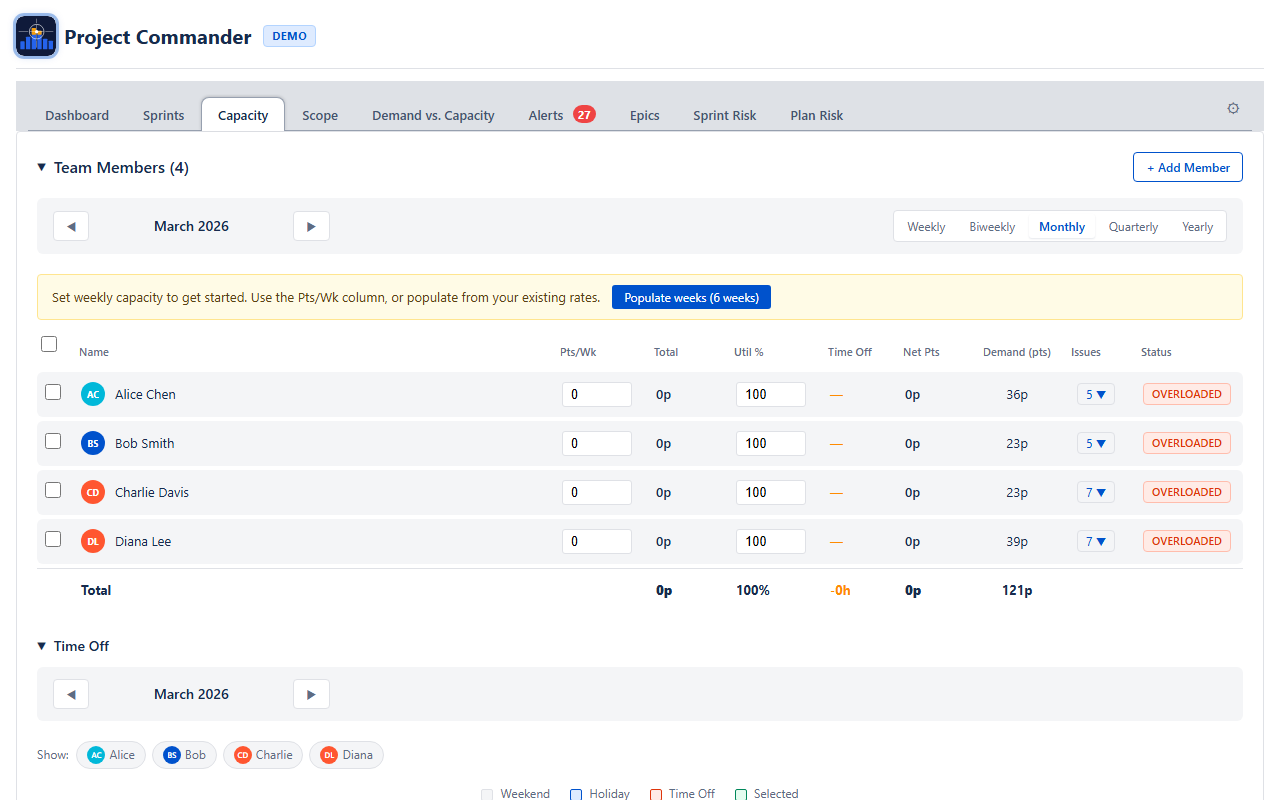Toggle the select-all members checkbox
Viewport: 1280px width, 800px height.
[x=49, y=344]
